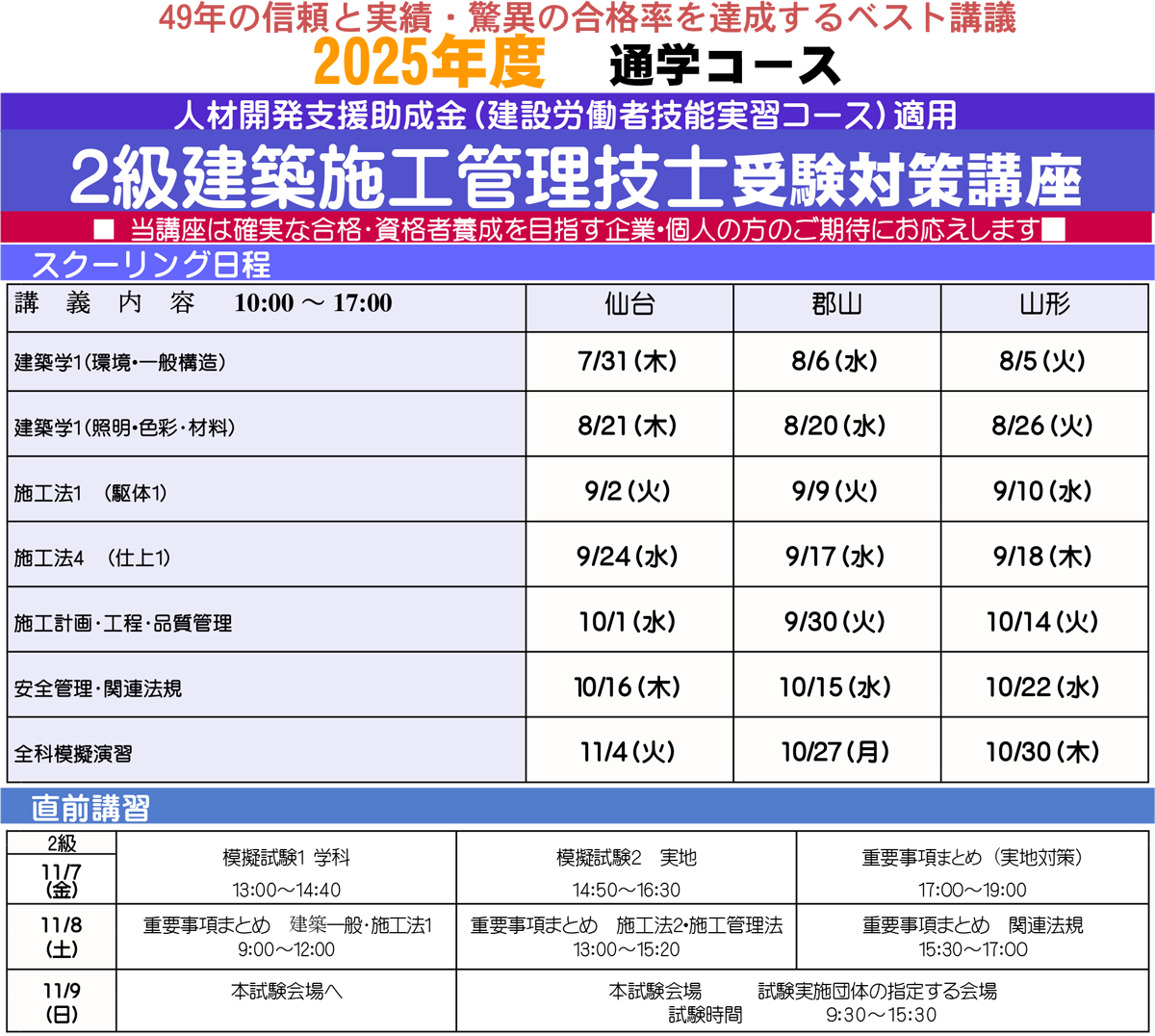
Task: Click the スクーリング日程 section header
Action: tap(151, 264)
